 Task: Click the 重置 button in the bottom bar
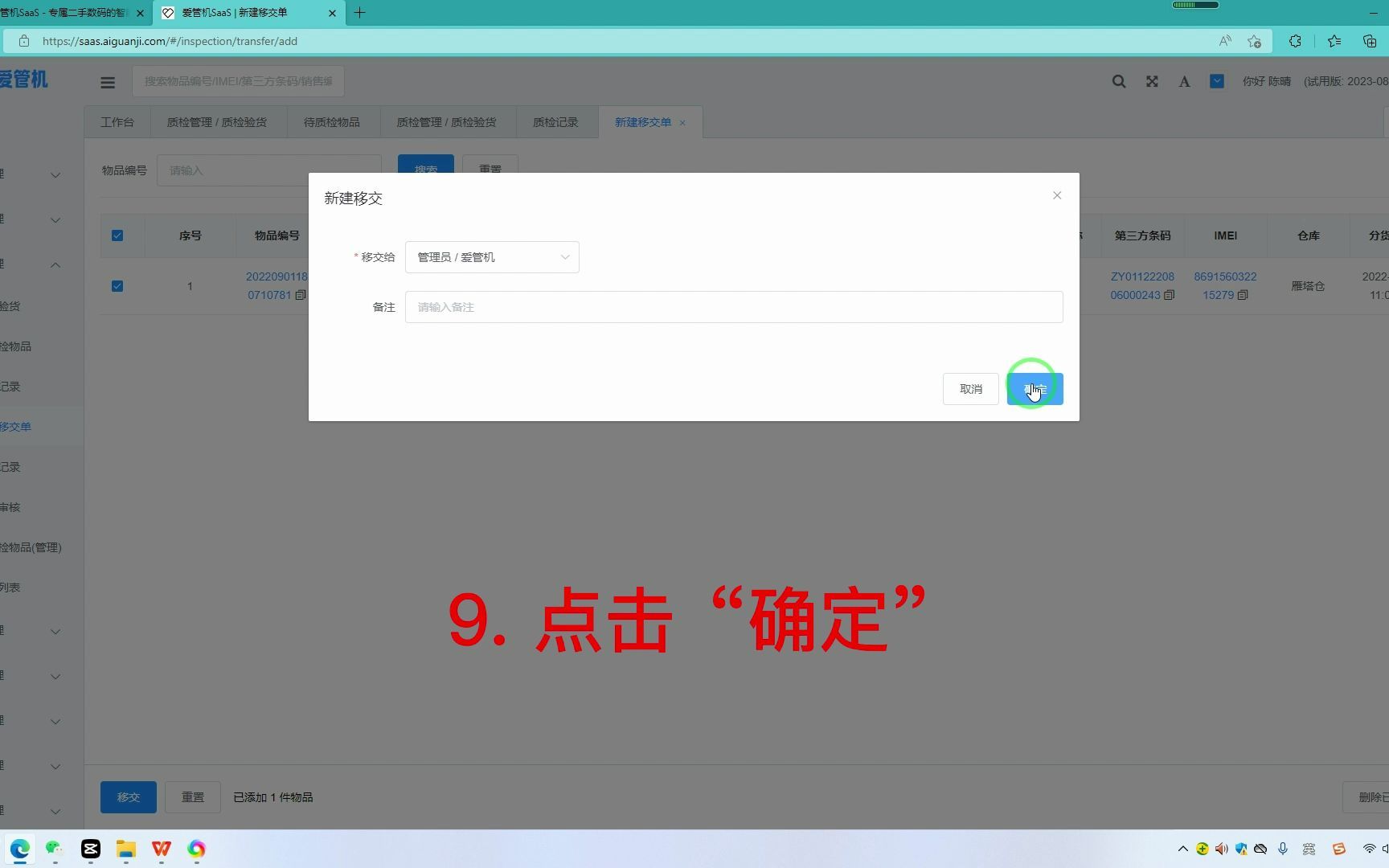193,797
